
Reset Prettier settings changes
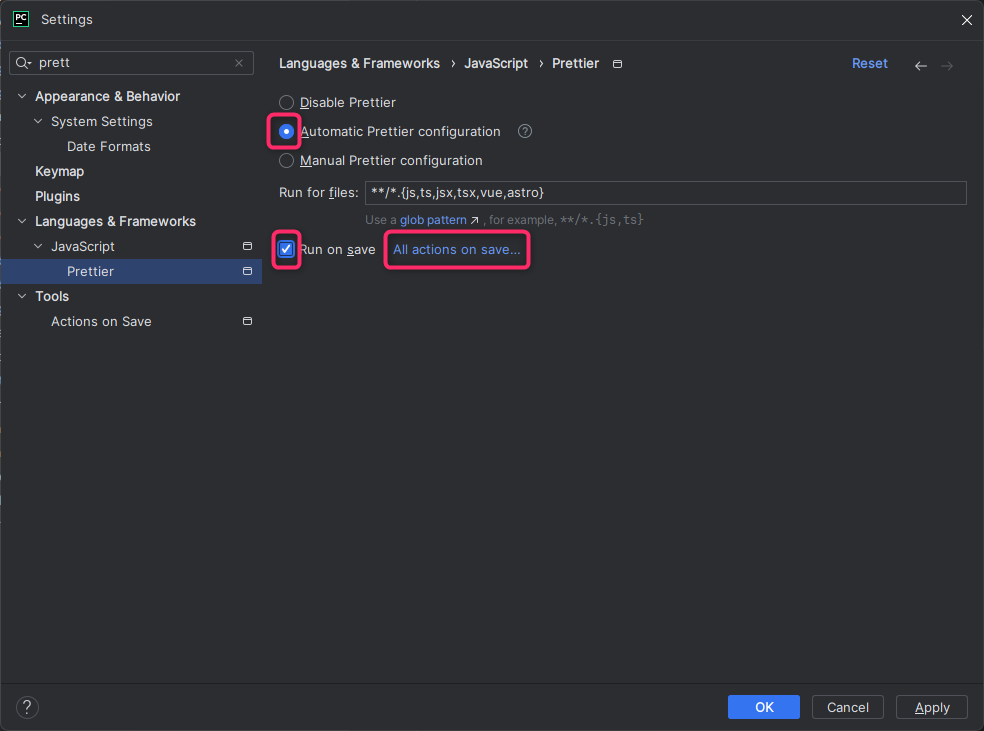click(x=869, y=63)
